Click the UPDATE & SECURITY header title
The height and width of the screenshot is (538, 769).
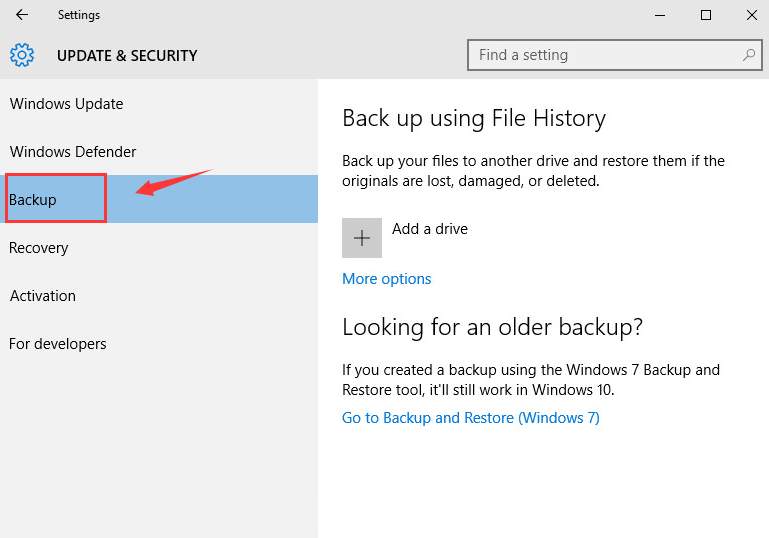click(x=127, y=55)
